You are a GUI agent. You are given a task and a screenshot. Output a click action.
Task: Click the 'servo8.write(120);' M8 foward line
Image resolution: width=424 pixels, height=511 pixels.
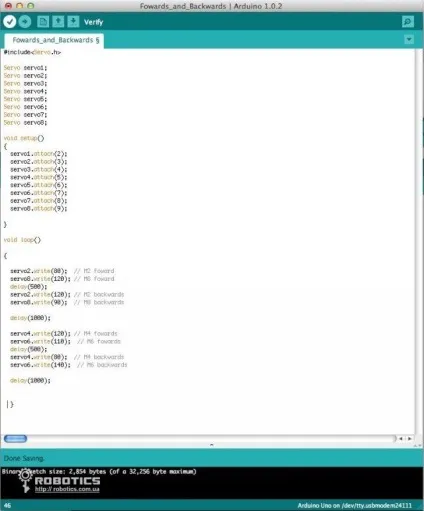point(62,279)
